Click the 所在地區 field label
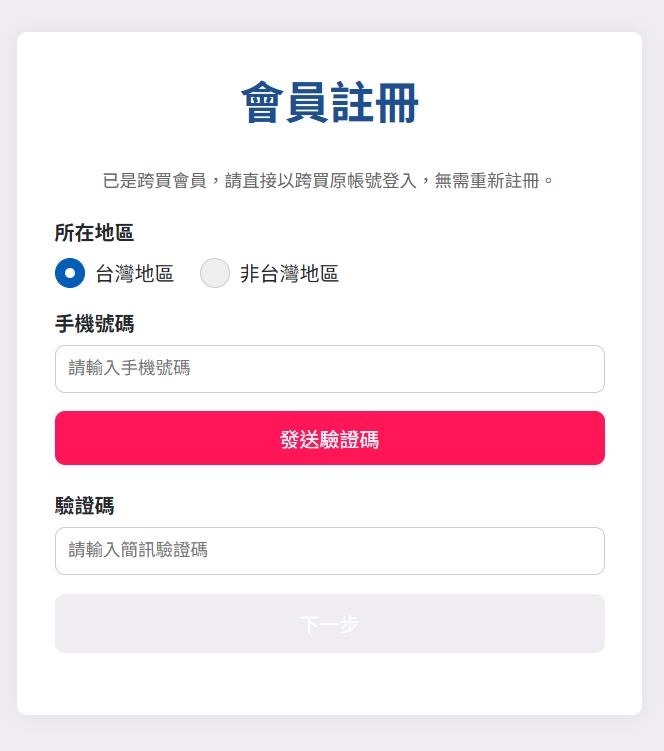 (x=94, y=233)
